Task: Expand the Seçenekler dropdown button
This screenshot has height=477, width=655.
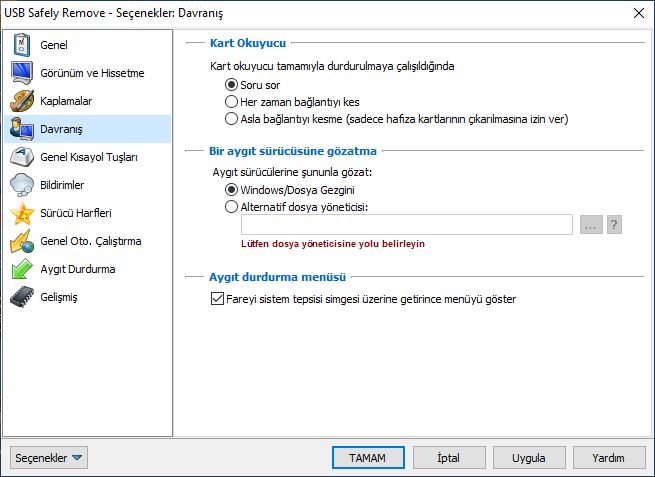Action: click(x=49, y=458)
